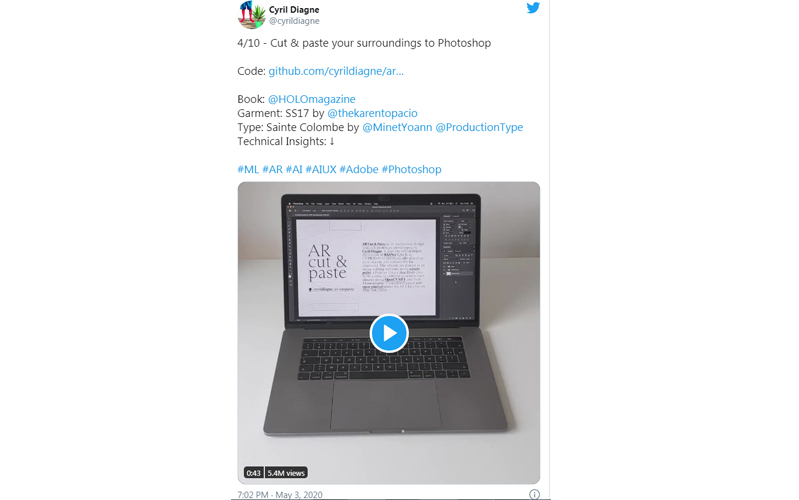Click the #AIUX hashtag
Image resolution: width=799 pixels, height=500 pixels.
tap(321, 169)
